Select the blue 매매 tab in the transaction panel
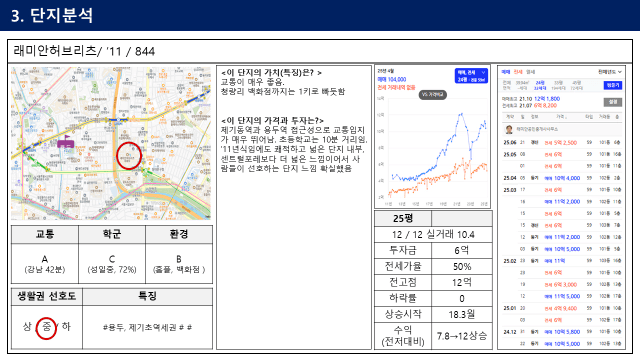 (x=505, y=72)
